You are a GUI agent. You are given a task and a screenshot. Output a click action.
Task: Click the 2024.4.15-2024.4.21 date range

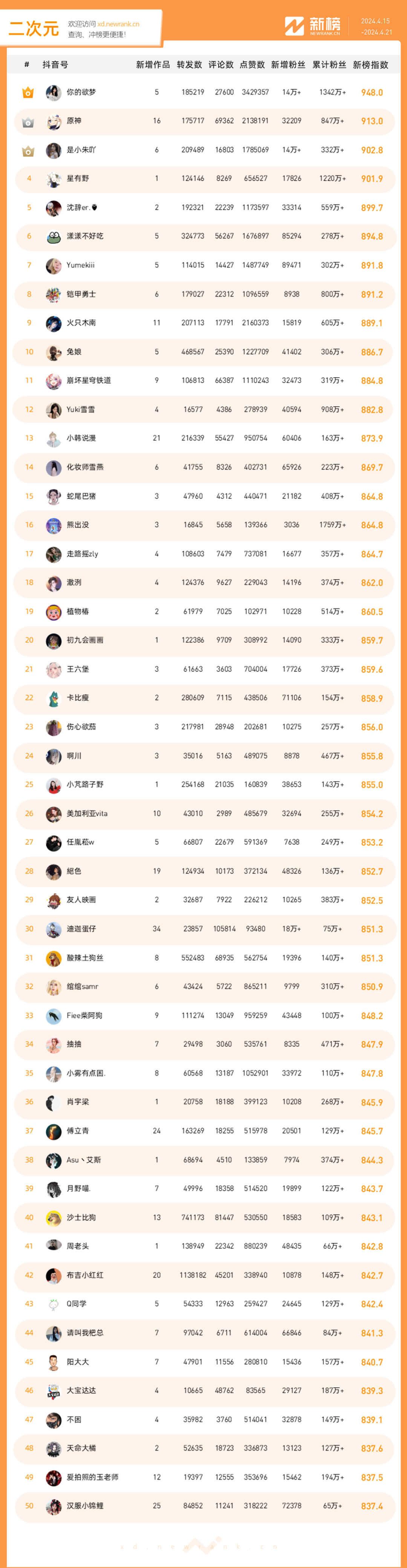click(376, 27)
